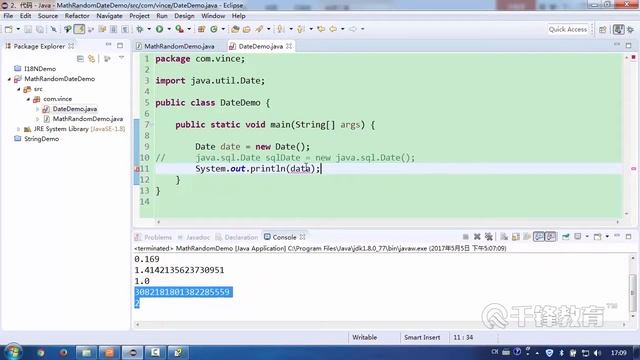Open the Refactor menu

coord(77,16)
